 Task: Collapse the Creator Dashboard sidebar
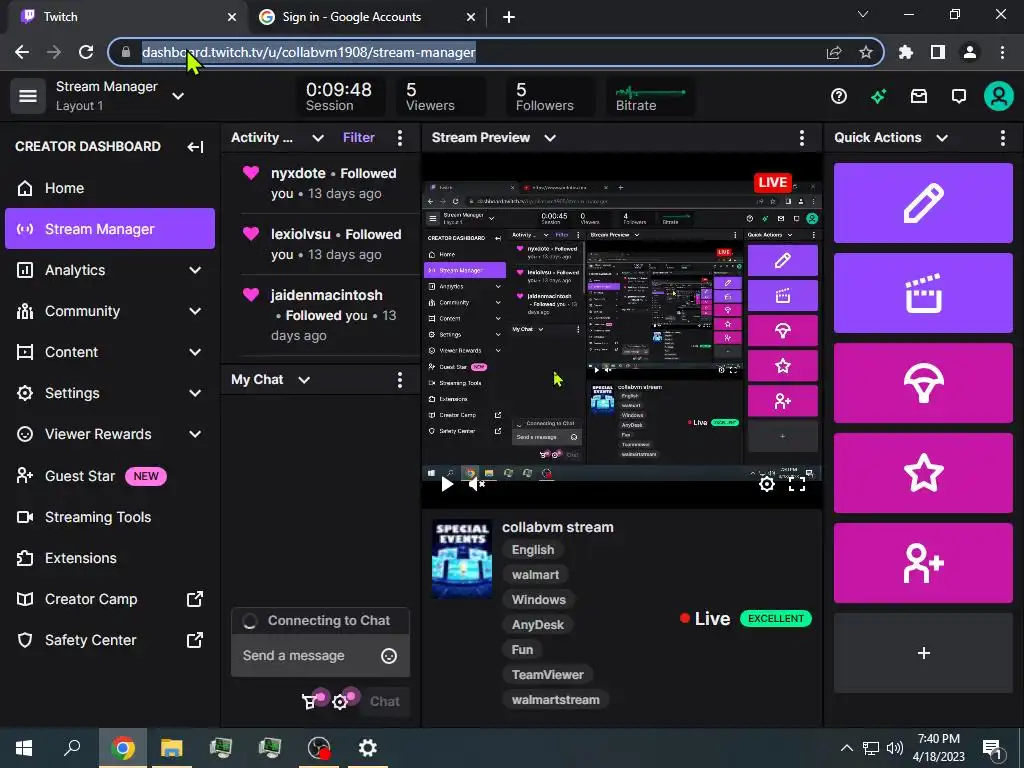[195, 146]
